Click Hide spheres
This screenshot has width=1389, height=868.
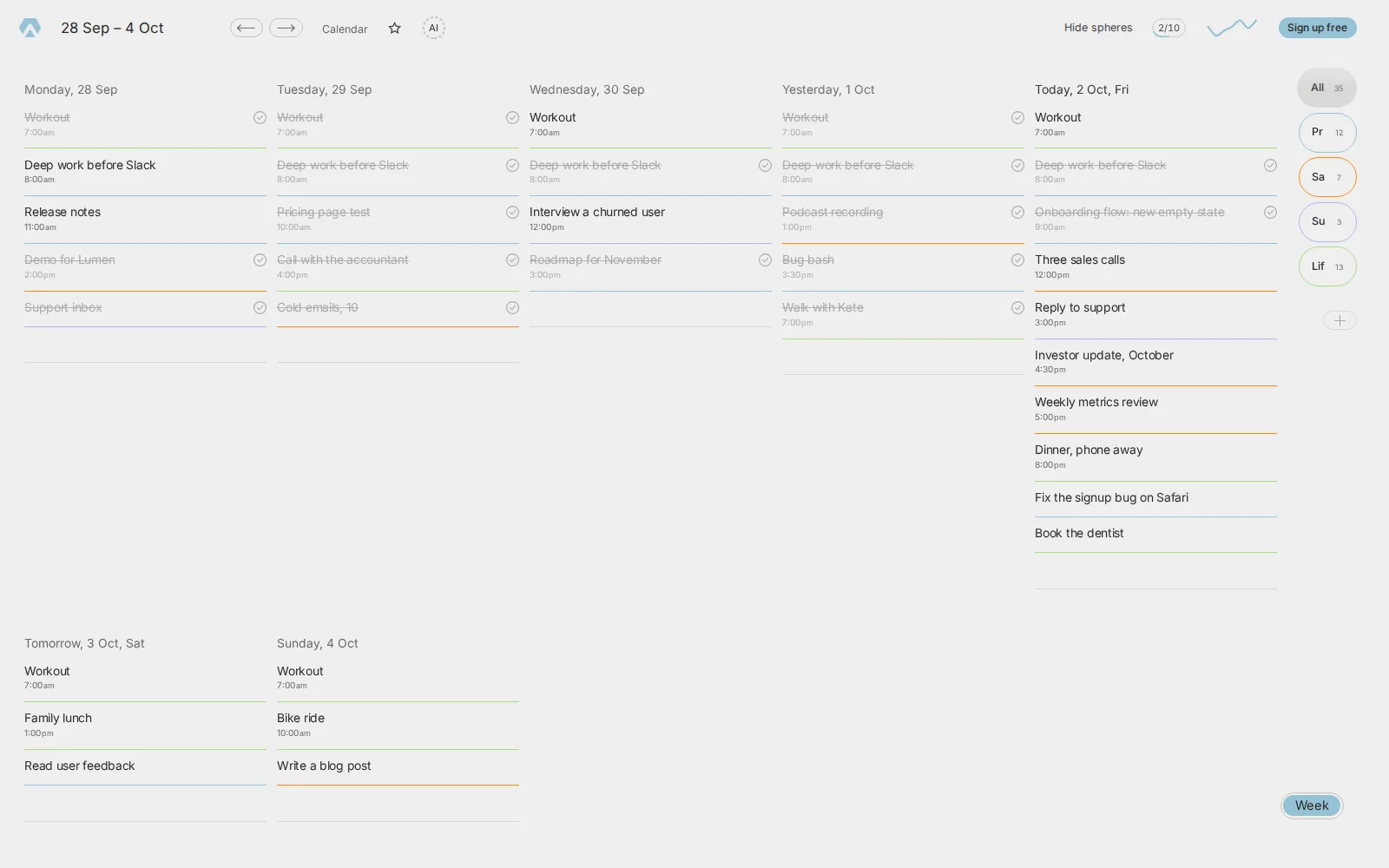1098,28
